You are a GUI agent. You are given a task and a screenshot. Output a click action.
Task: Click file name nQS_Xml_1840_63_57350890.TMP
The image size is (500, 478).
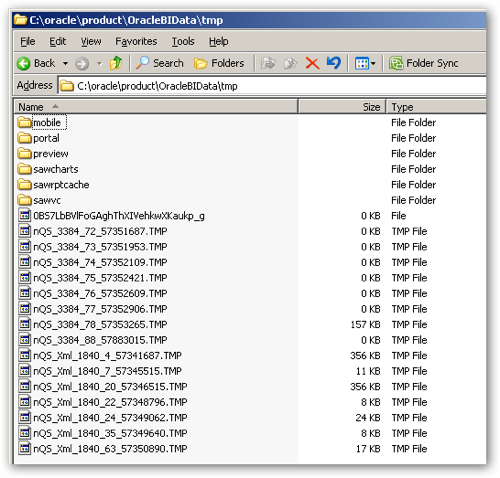pos(110,449)
